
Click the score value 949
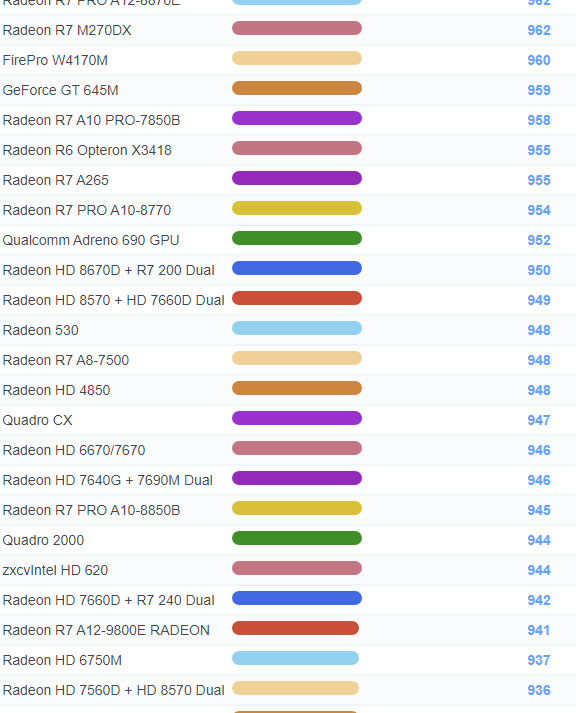539,300
